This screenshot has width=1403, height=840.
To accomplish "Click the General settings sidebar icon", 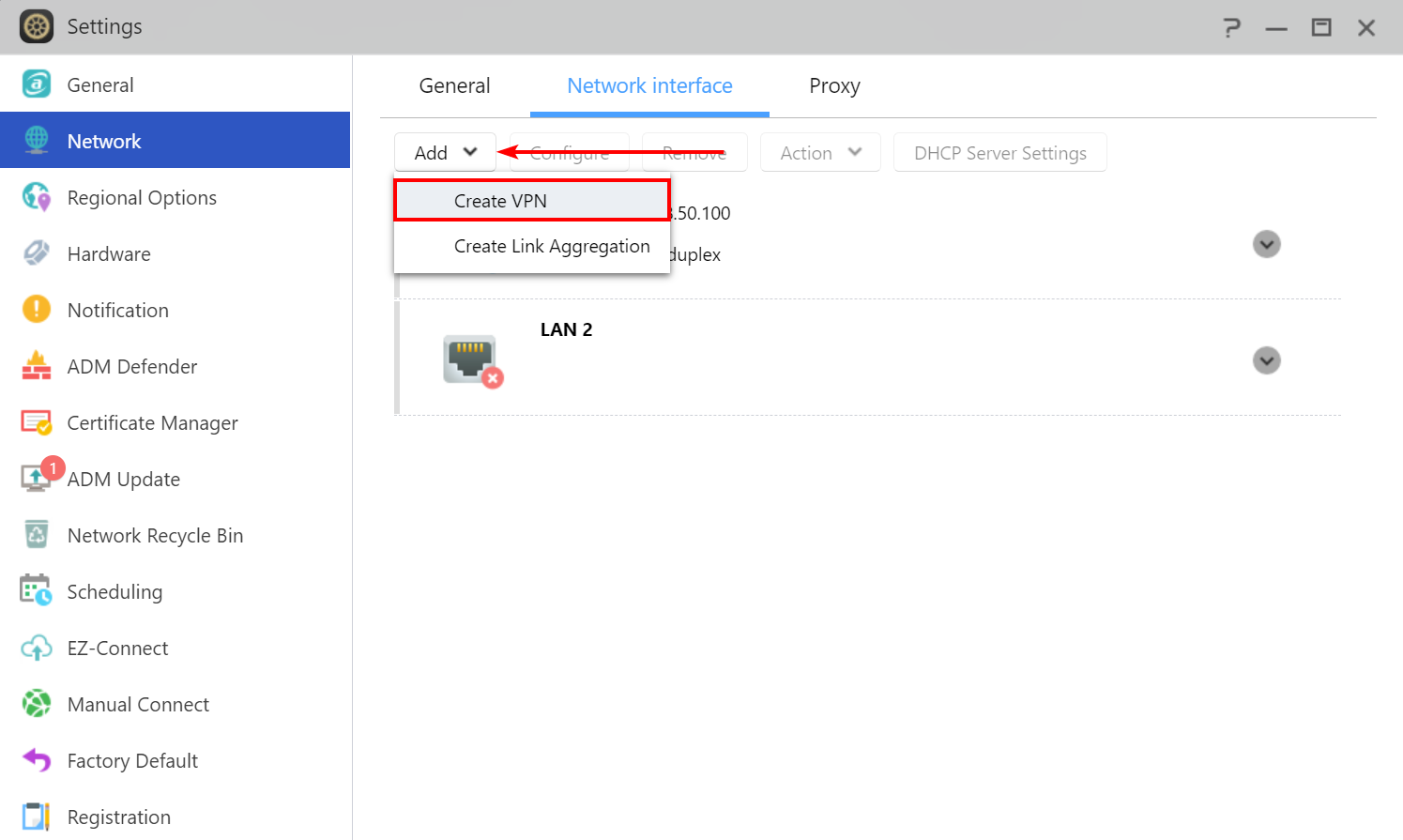I will coord(37,84).
